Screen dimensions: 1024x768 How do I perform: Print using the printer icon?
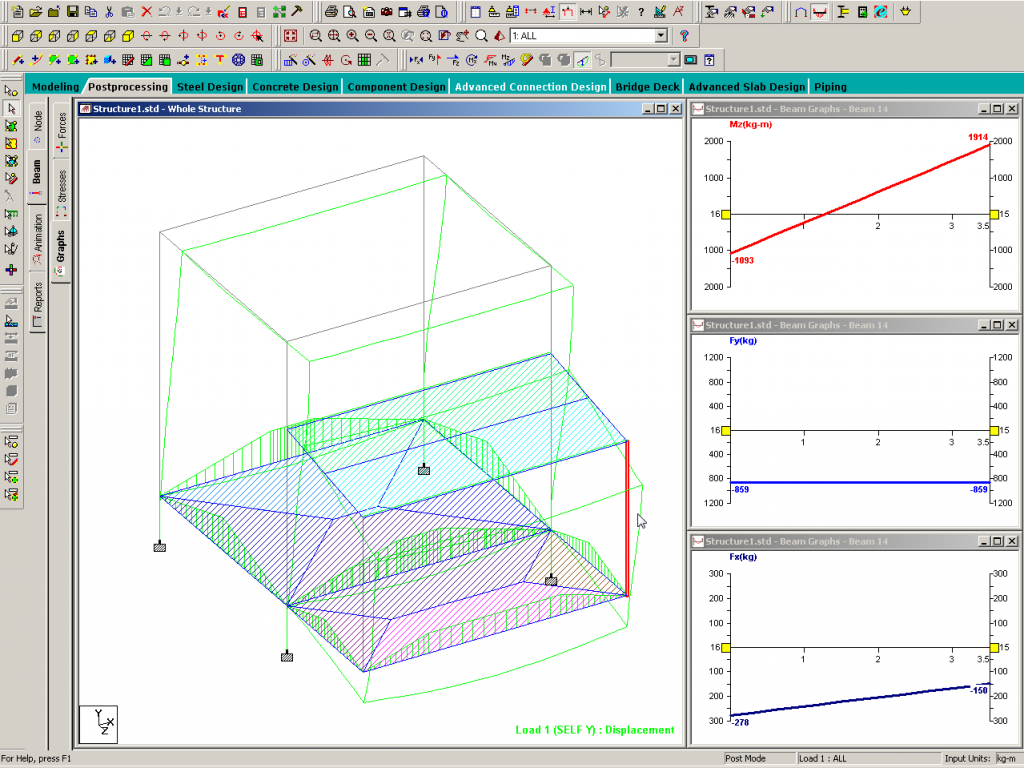point(331,12)
